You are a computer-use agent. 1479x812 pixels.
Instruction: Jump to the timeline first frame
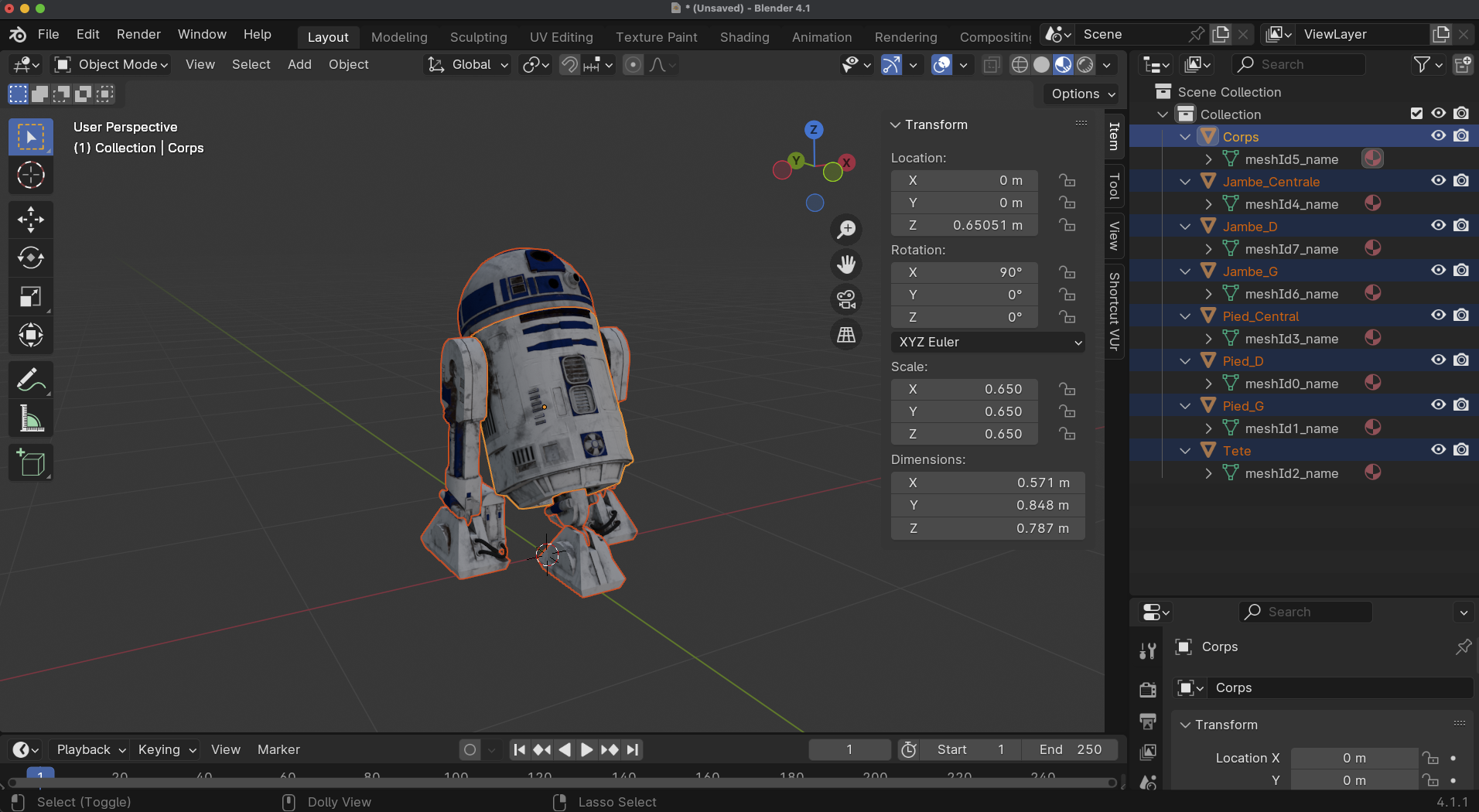pyautogui.click(x=520, y=749)
